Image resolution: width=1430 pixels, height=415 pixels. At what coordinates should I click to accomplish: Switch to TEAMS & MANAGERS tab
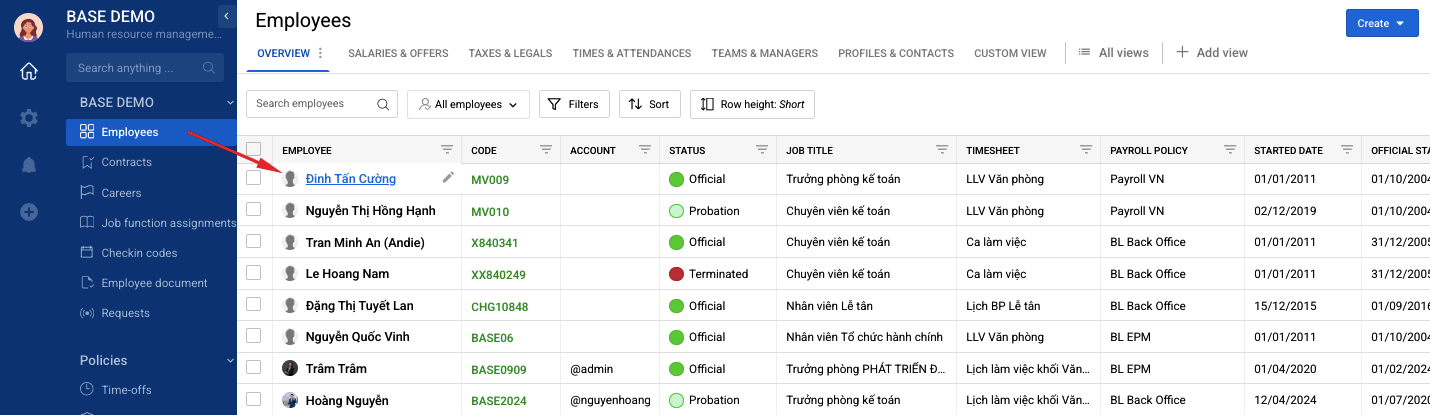coord(764,53)
